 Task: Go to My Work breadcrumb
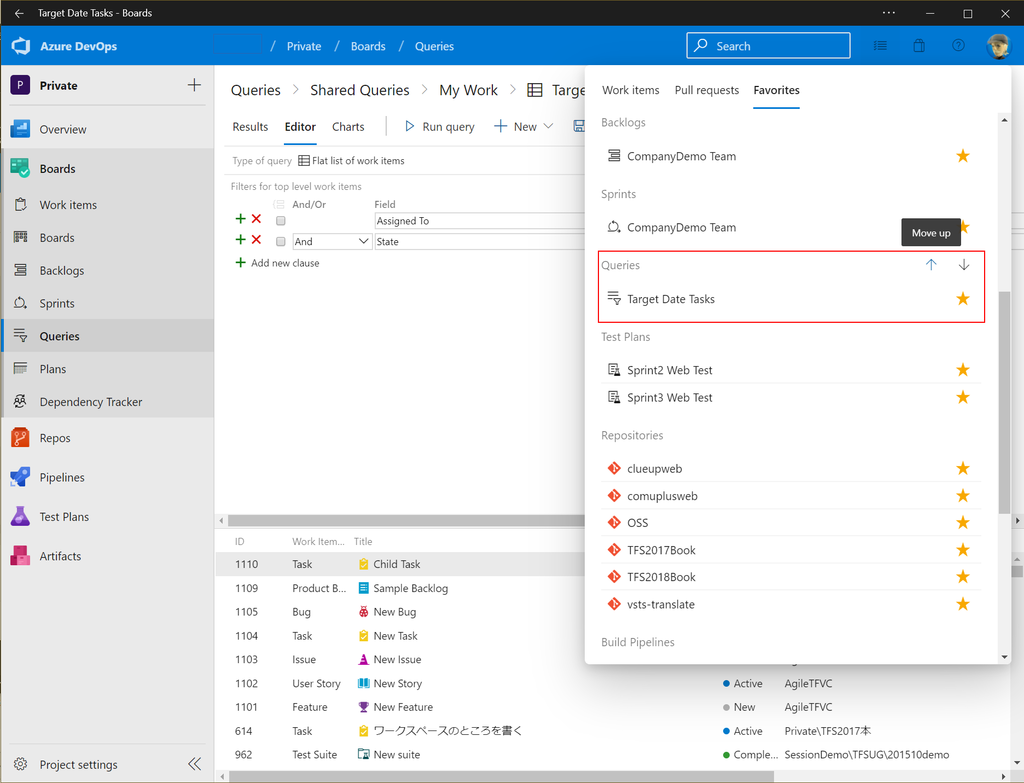468,90
